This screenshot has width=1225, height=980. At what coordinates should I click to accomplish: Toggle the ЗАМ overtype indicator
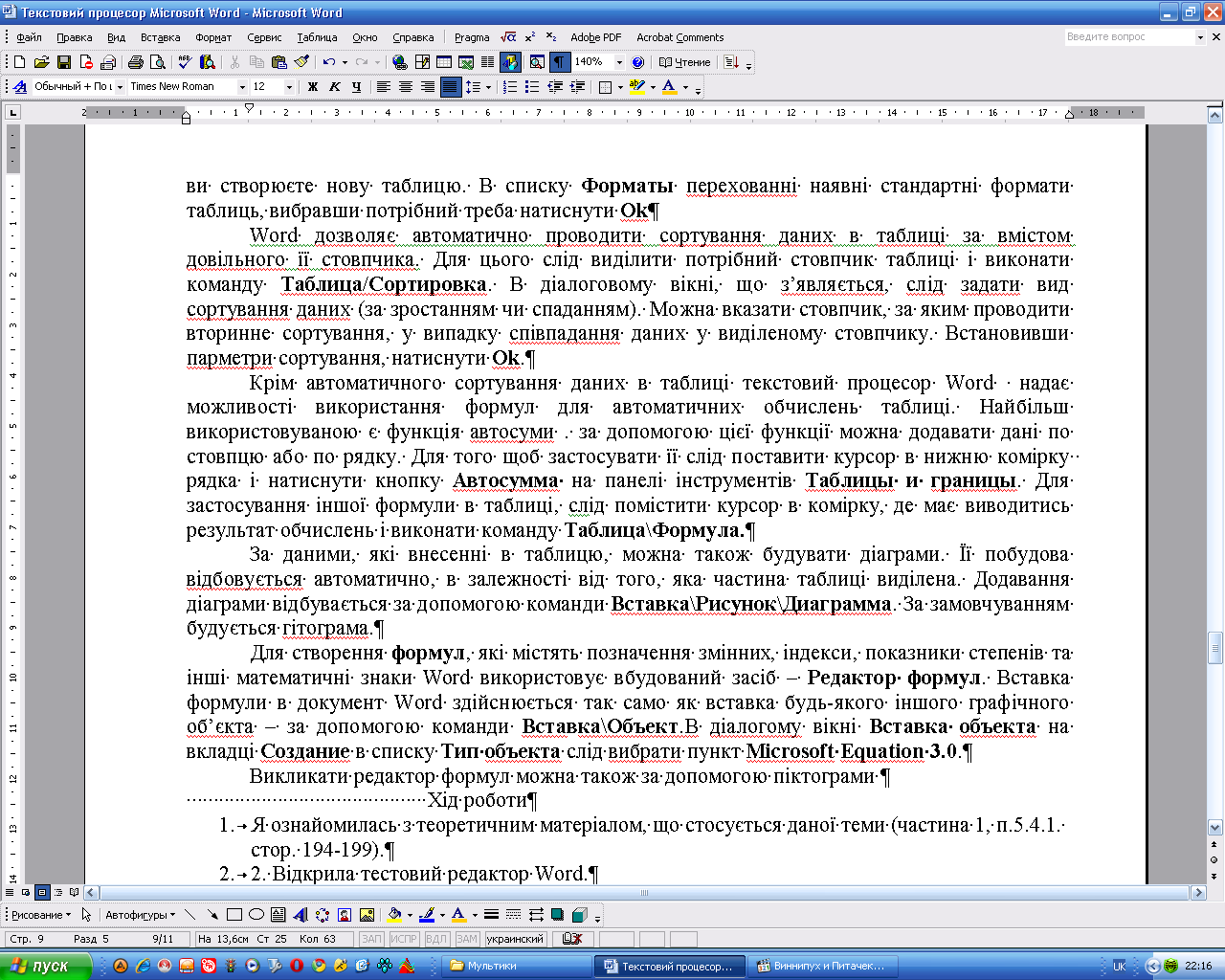(x=467, y=939)
